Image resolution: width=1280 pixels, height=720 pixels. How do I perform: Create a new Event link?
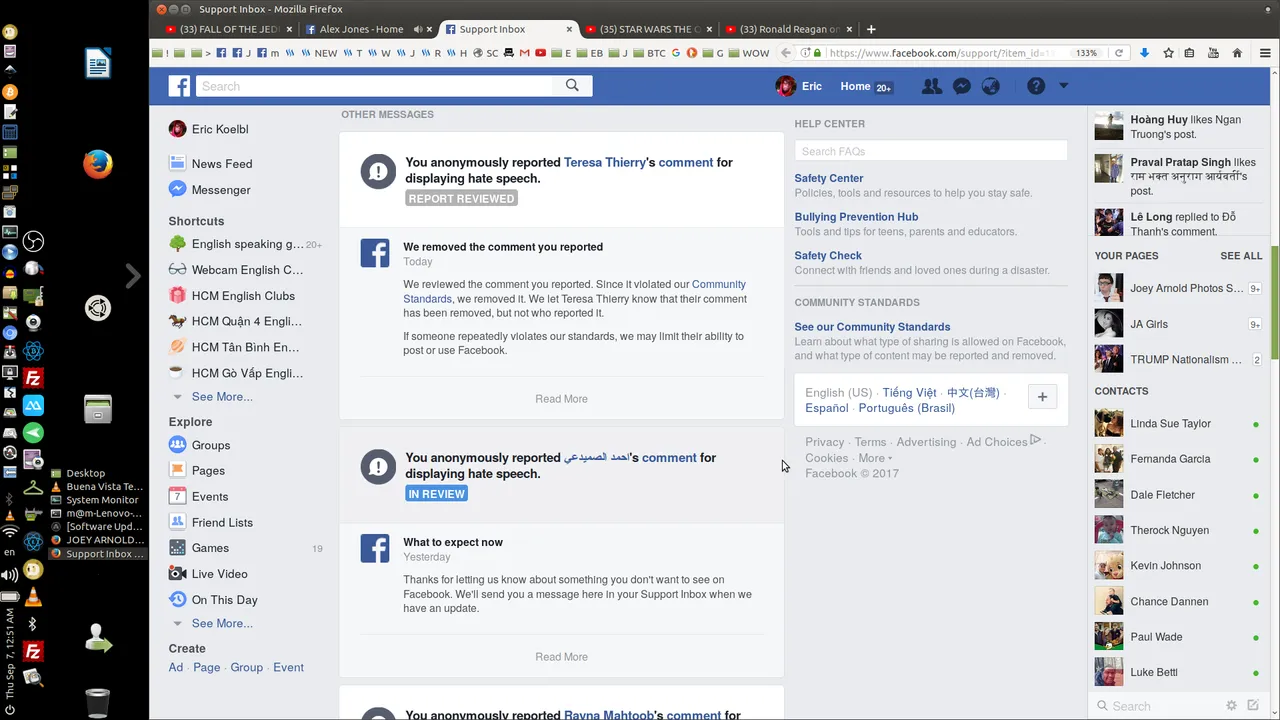[x=288, y=668]
